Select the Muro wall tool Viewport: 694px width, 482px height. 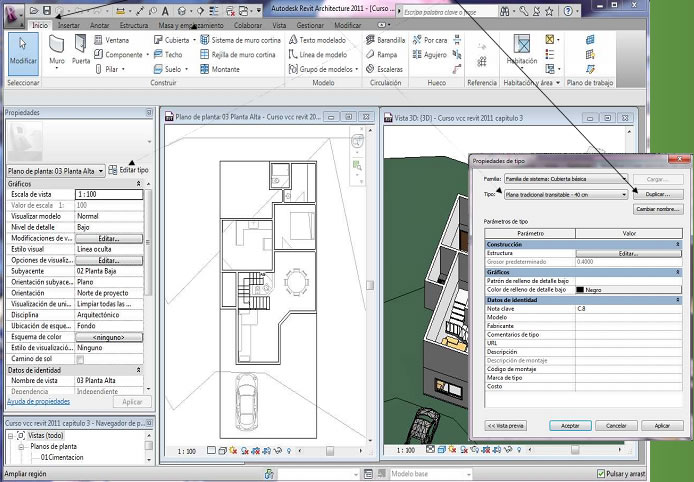pyautogui.click(x=57, y=48)
